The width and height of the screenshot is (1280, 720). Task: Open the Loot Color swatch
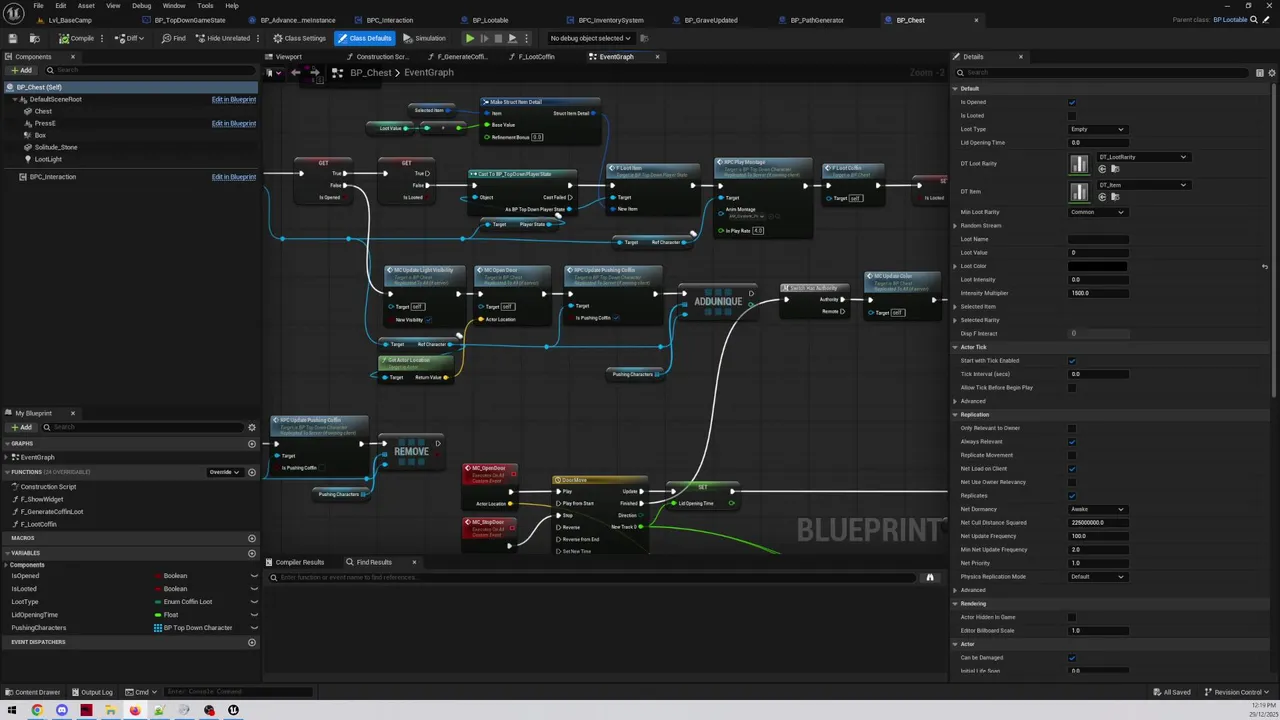pyautogui.click(x=1098, y=266)
